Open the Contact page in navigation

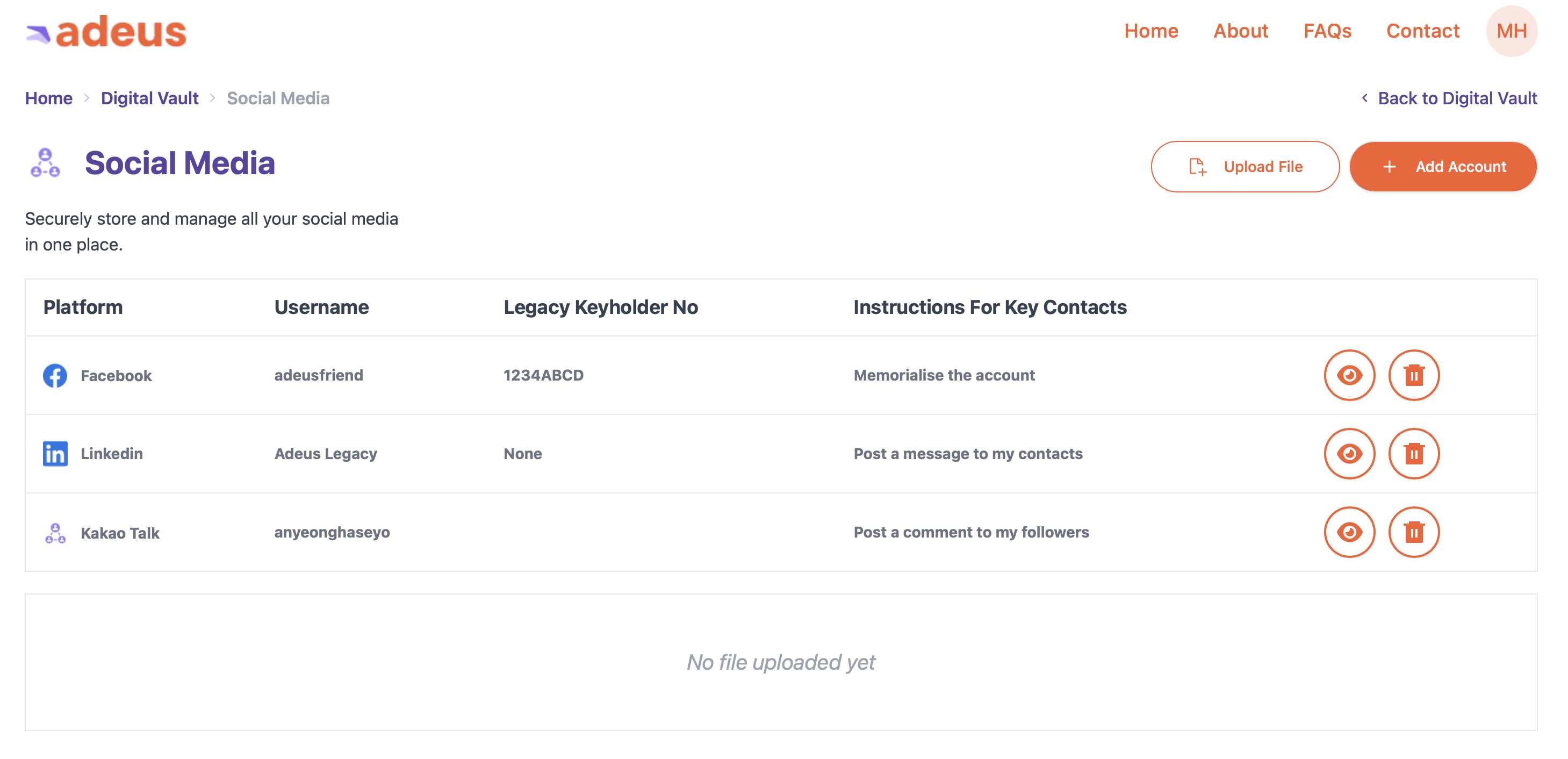point(1422,31)
